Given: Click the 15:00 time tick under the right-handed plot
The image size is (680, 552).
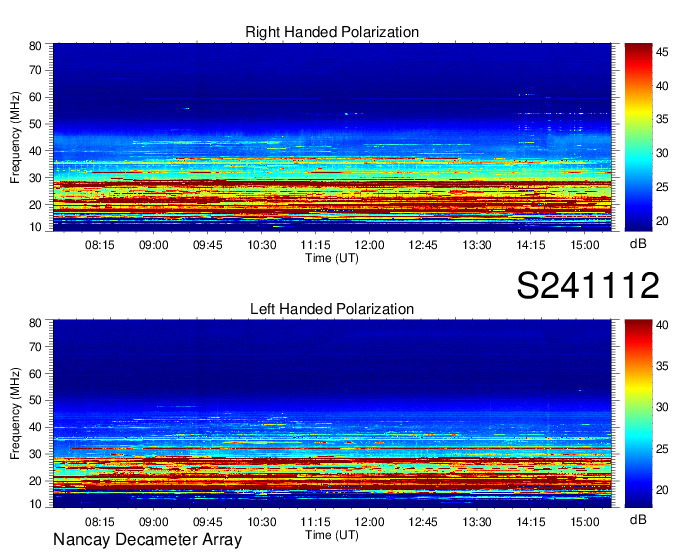Looking at the screenshot, I should click(x=585, y=245).
